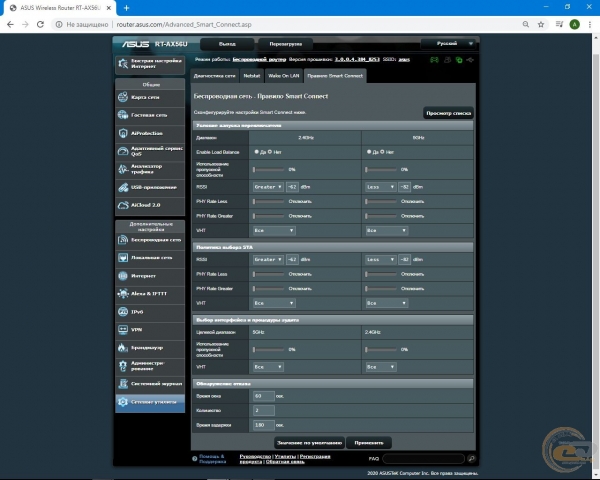Viewport: 600px width, 480px height.
Task: Click the Применить apply button
Action: pos(368,443)
